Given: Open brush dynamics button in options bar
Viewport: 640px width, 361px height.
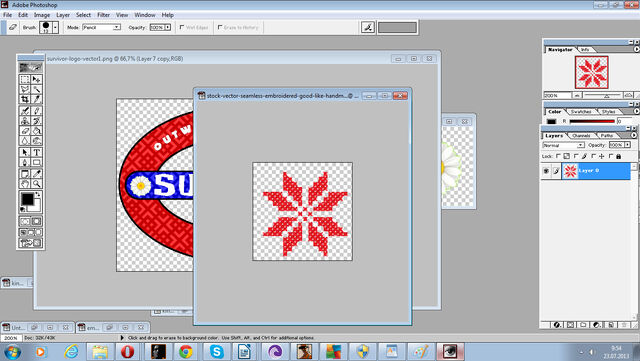Looking at the screenshot, I should [368, 27].
